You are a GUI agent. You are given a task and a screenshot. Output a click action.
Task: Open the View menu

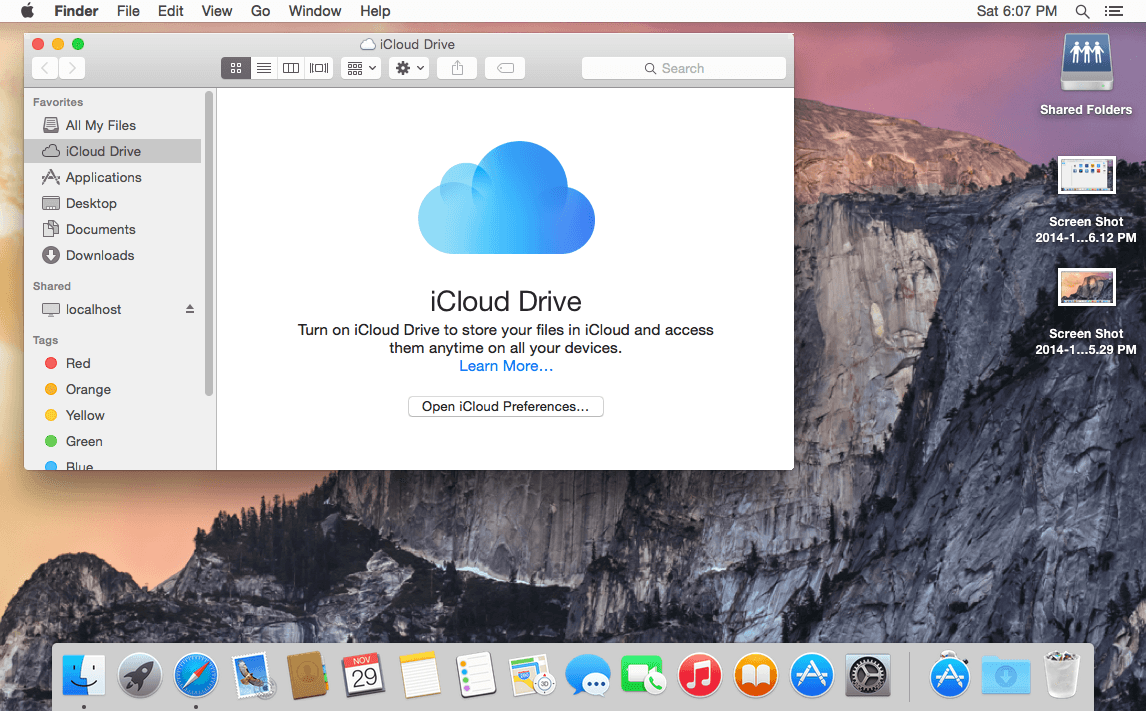point(216,11)
